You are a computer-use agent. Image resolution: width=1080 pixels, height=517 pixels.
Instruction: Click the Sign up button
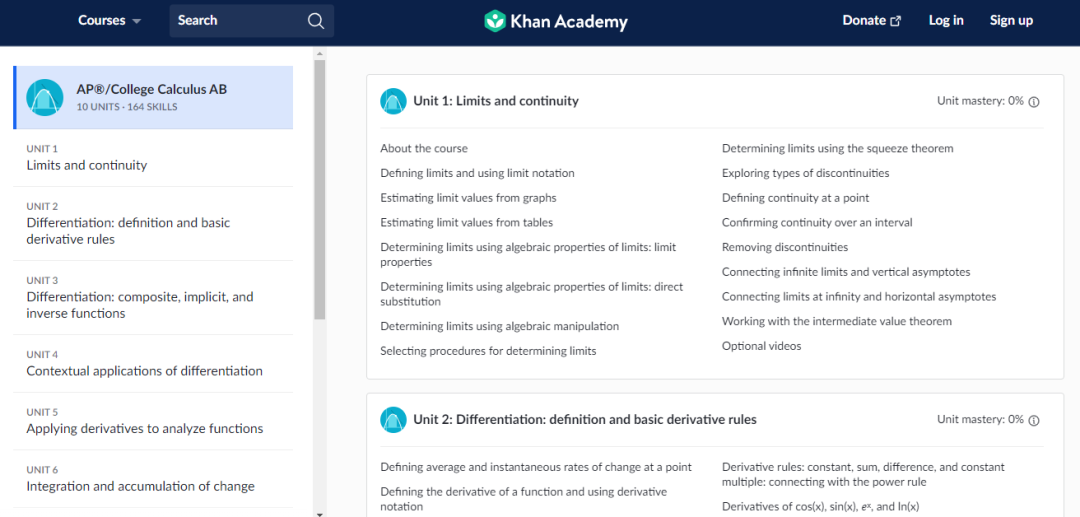tap(1011, 21)
